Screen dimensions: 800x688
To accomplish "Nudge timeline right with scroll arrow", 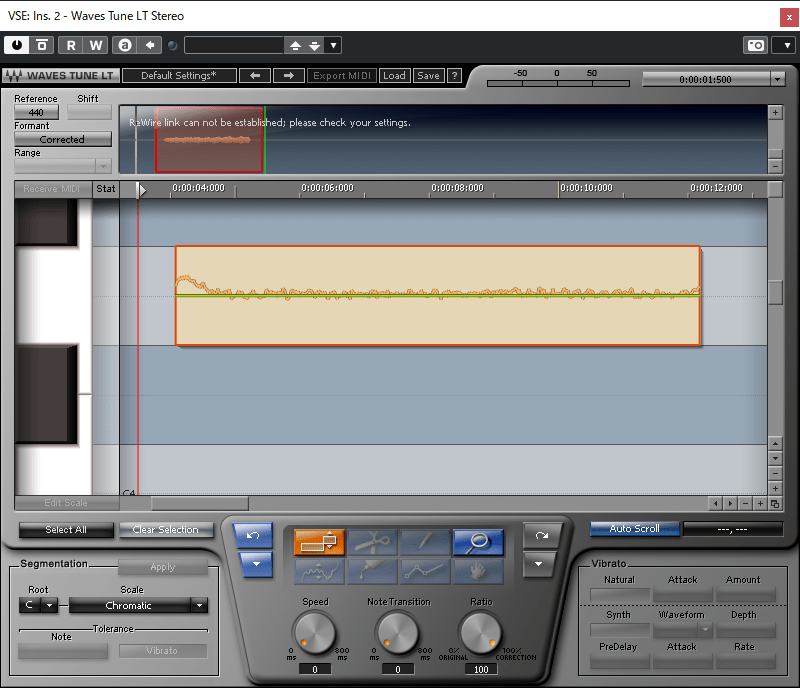I will click(x=731, y=504).
